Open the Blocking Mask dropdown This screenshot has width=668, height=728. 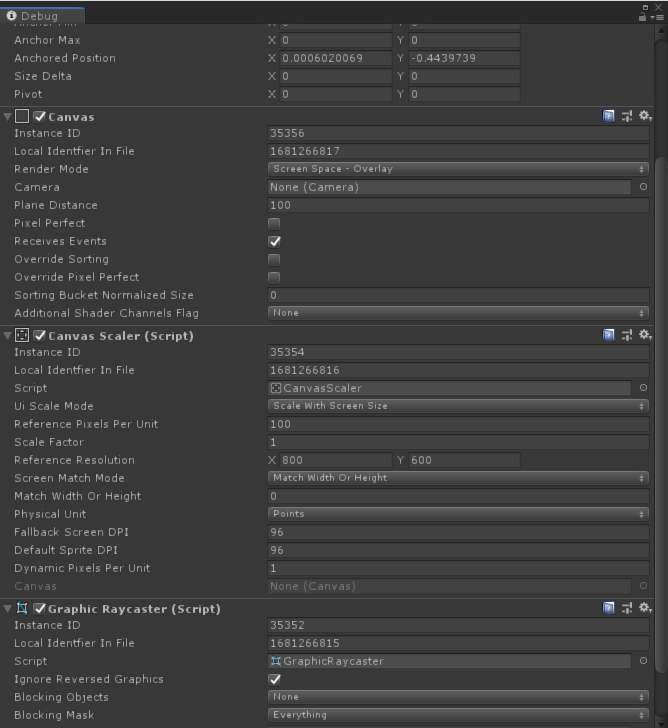[x=458, y=715]
